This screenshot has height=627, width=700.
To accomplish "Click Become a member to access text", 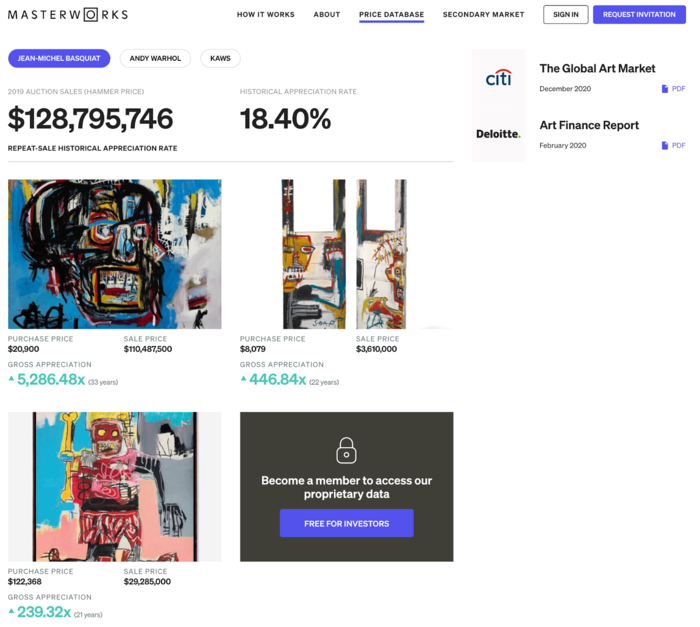I will point(346,487).
